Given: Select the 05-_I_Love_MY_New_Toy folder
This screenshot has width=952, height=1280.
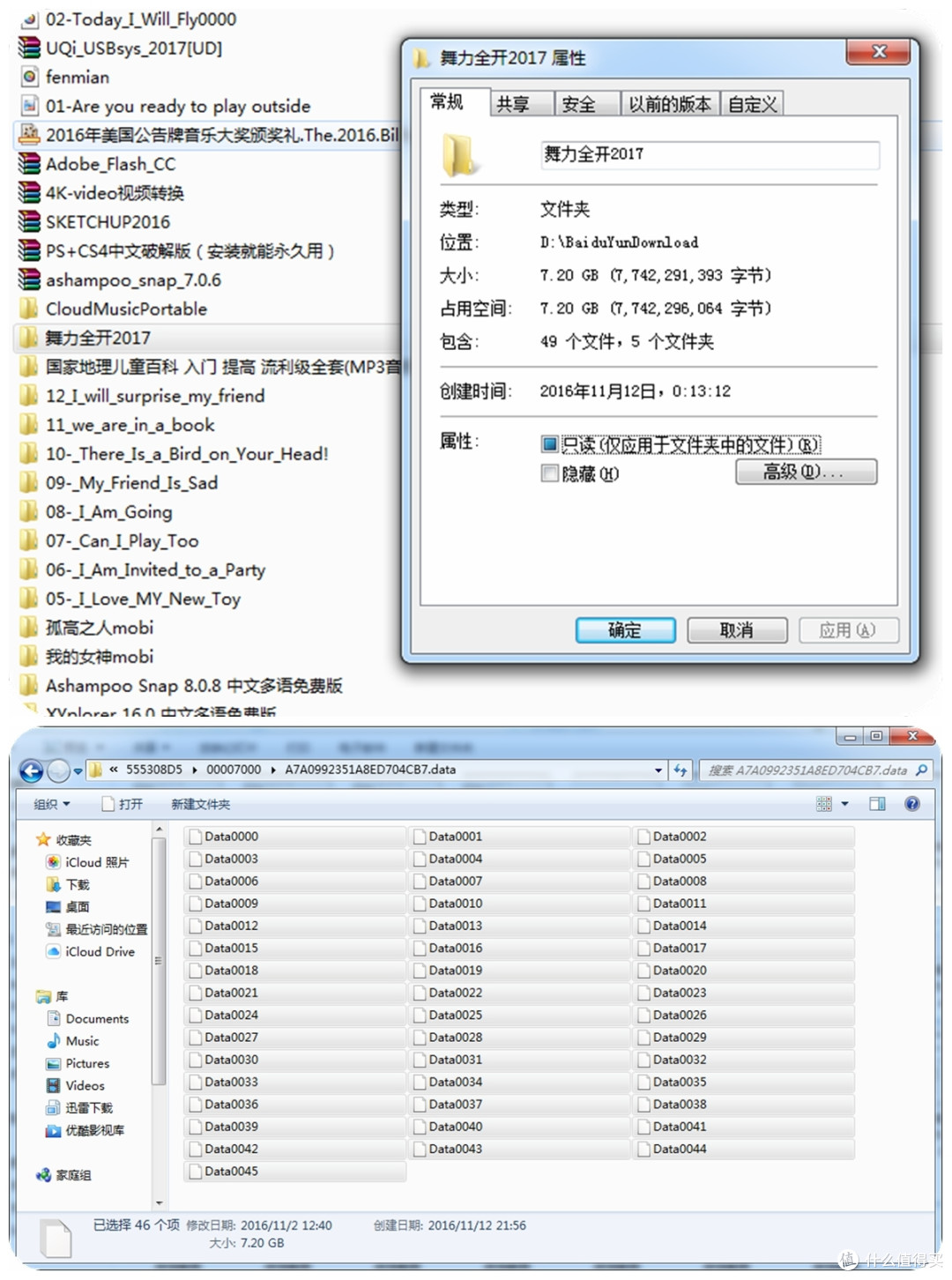Looking at the screenshot, I should [130, 599].
